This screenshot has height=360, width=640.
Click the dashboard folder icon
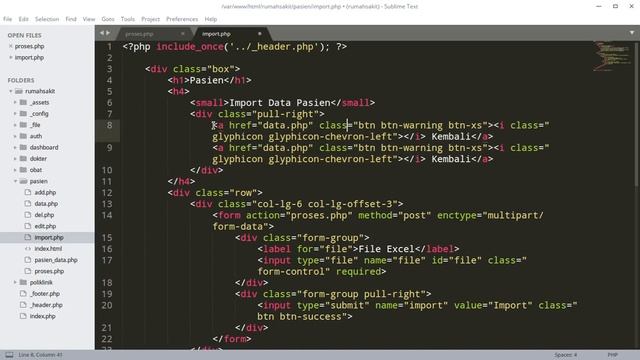[x=23, y=147]
